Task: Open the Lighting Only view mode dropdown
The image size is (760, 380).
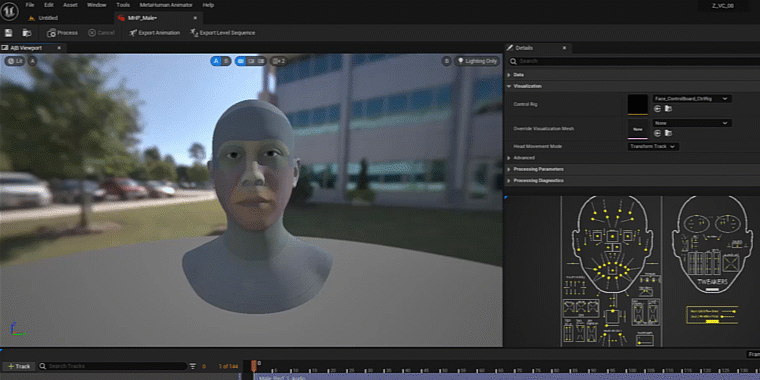Action: point(477,61)
